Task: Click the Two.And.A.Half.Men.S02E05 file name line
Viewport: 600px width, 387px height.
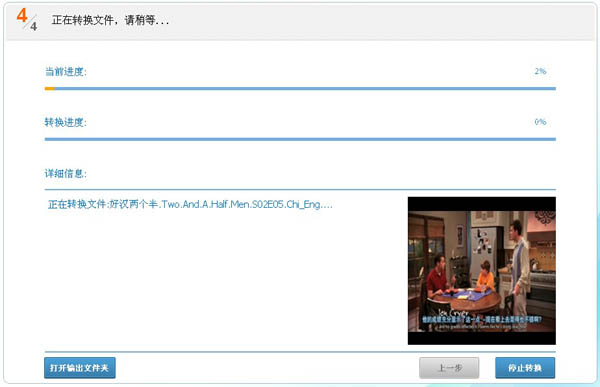Action: 190,204
